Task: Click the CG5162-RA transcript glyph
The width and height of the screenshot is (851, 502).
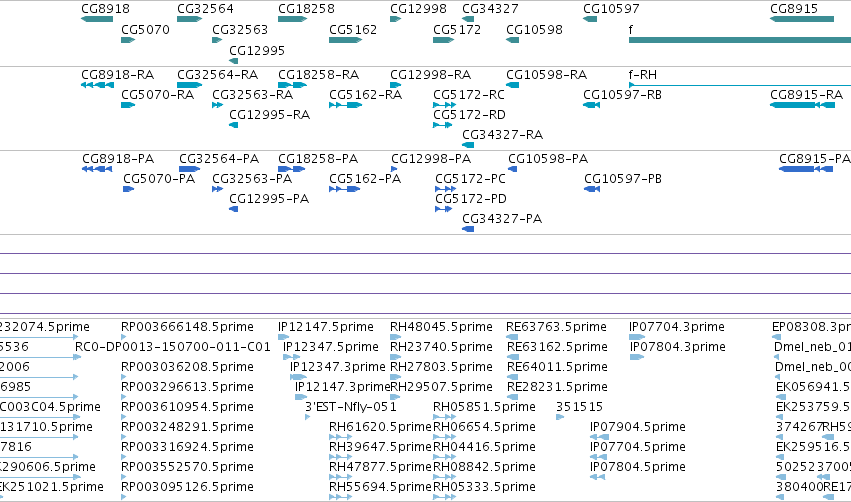Action: coord(345,105)
